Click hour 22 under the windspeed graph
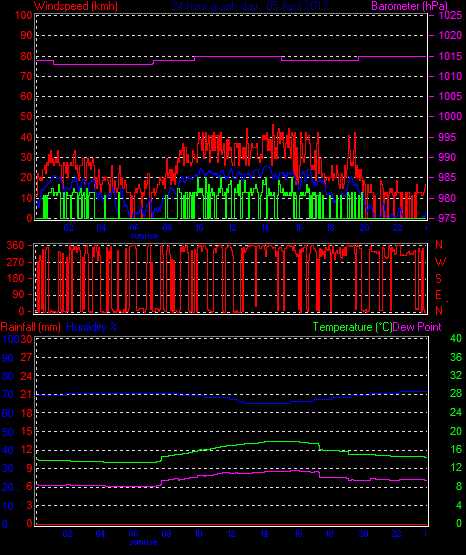Screen dimensions: 466x555 (x=397, y=228)
